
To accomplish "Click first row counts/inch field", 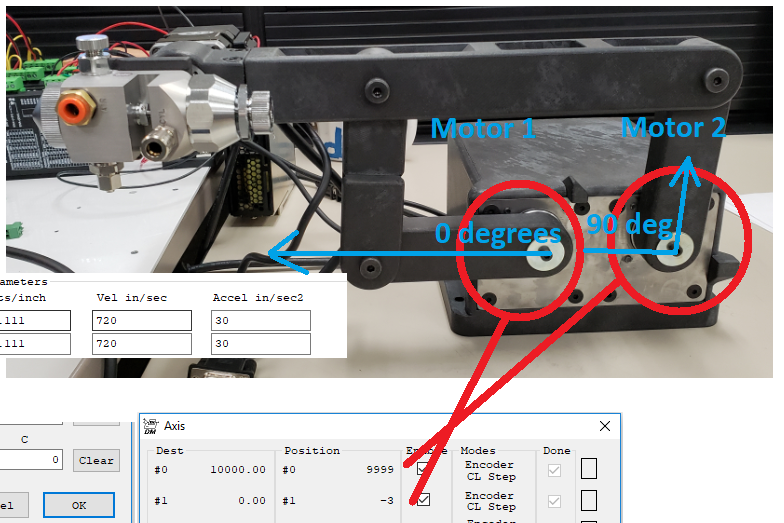I will pyautogui.click(x=38, y=320).
